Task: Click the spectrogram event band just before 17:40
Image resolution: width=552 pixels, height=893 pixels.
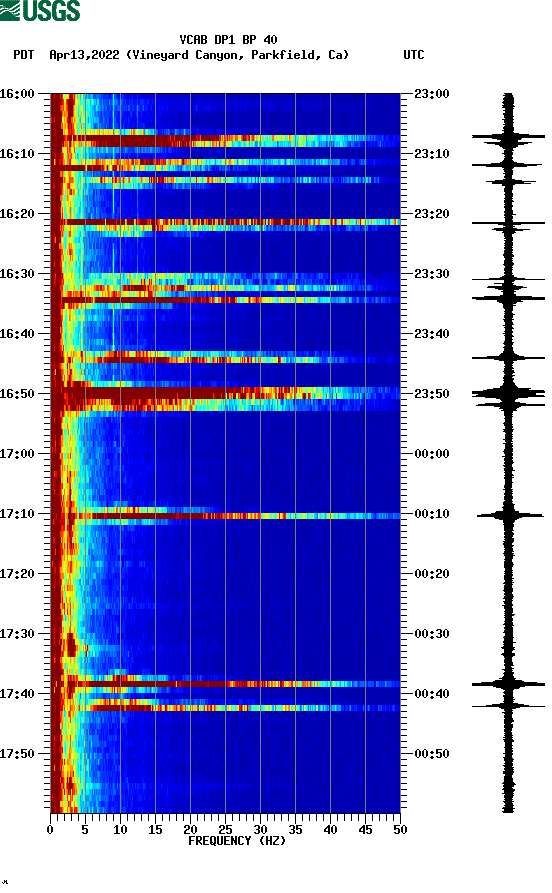Action: point(225,684)
